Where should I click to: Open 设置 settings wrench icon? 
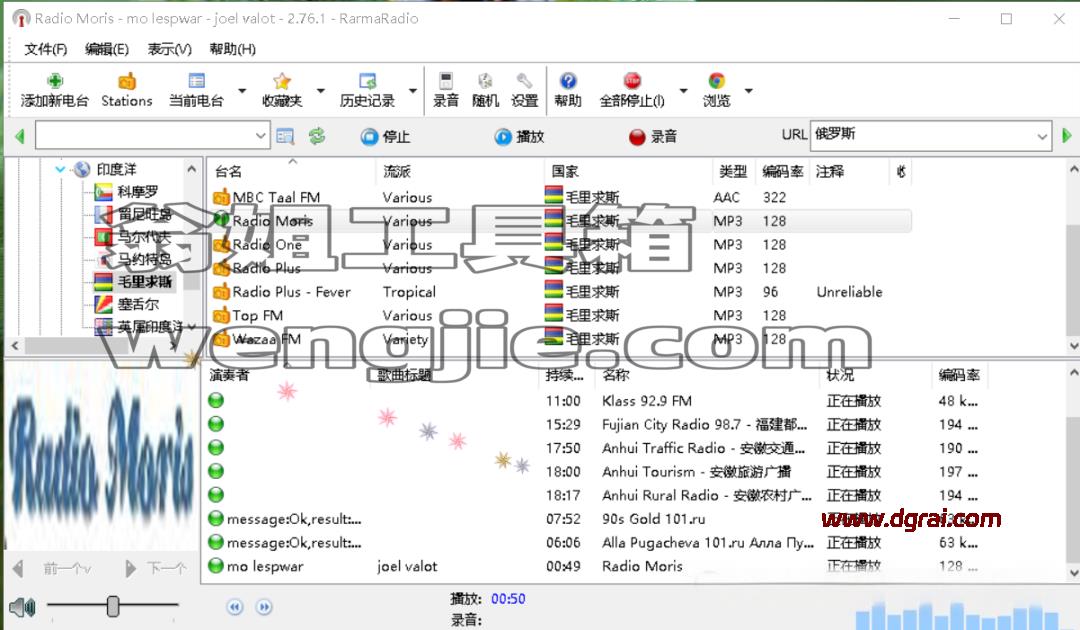click(x=524, y=81)
